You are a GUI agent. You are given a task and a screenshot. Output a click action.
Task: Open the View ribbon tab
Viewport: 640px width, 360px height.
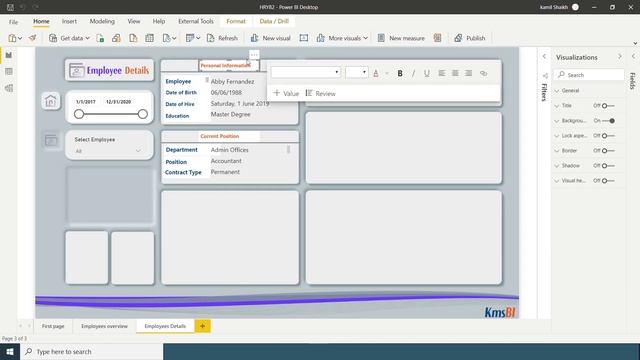pos(133,21)
